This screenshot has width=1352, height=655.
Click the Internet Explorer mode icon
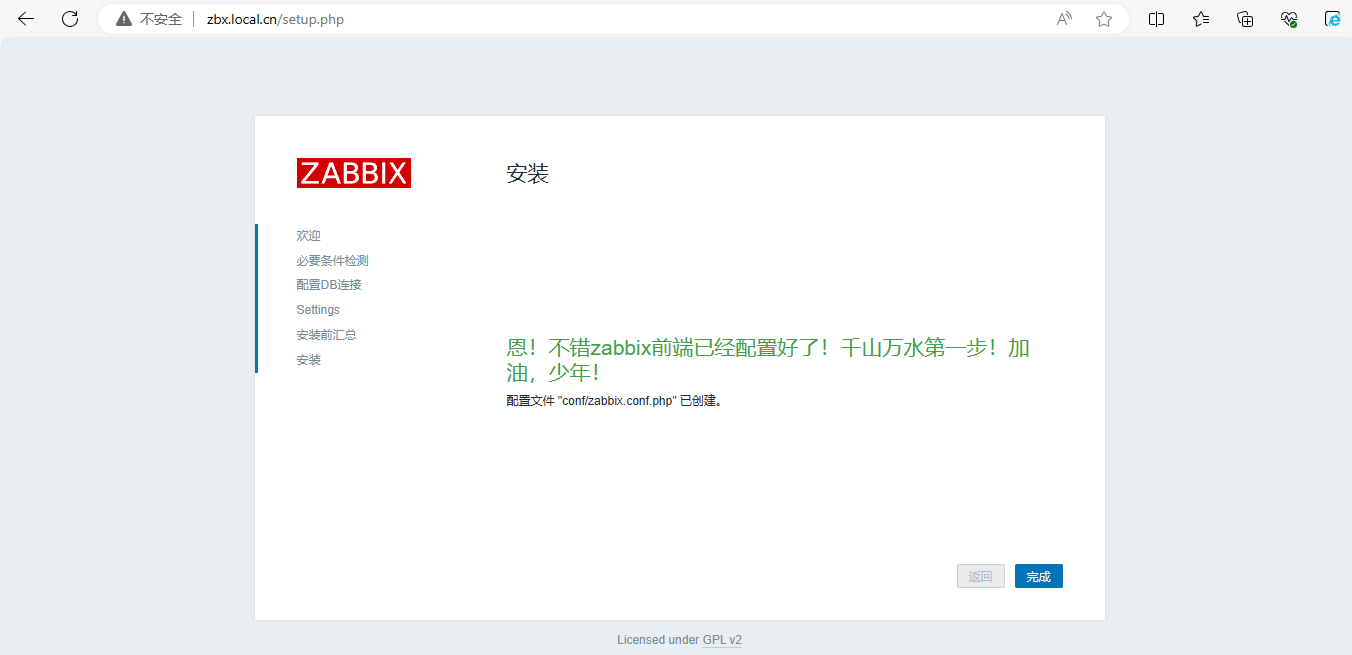1332,19
